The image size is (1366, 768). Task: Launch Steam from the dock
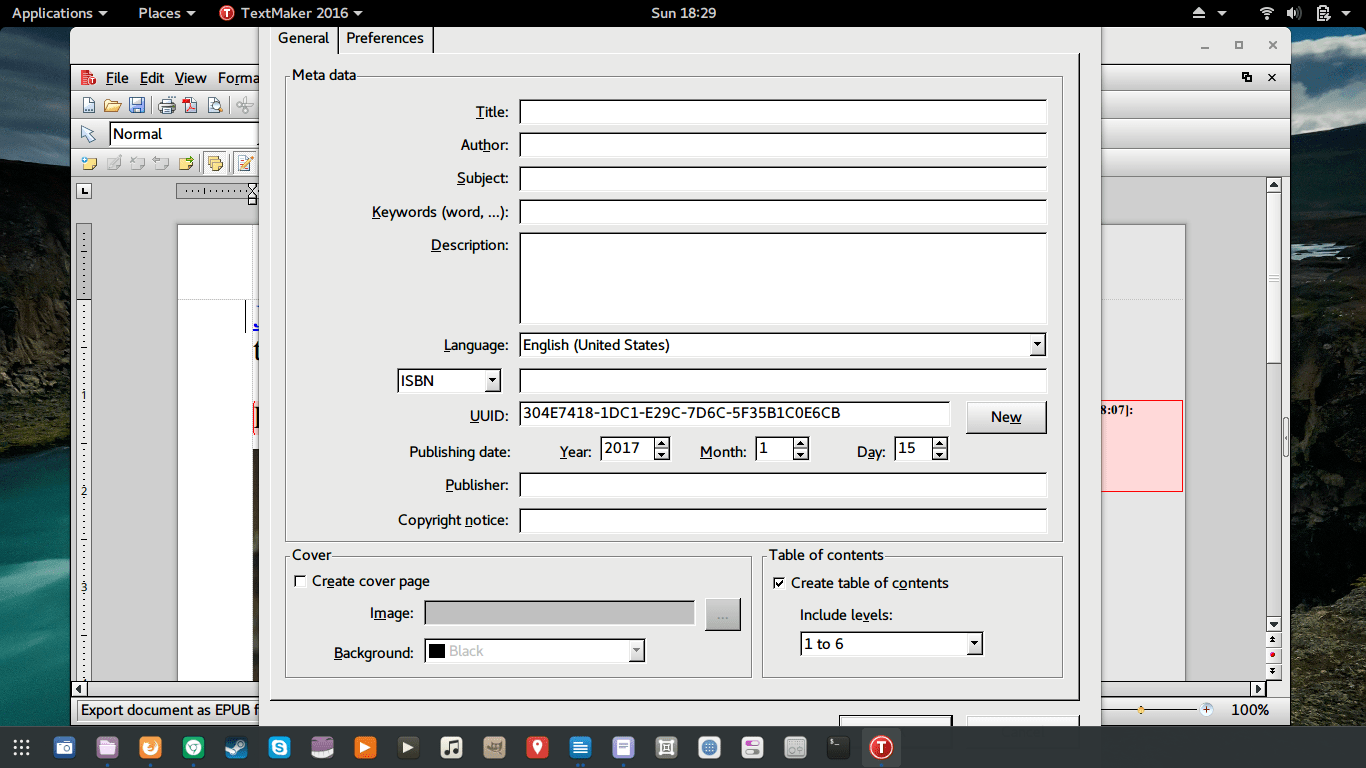point(236,747)
